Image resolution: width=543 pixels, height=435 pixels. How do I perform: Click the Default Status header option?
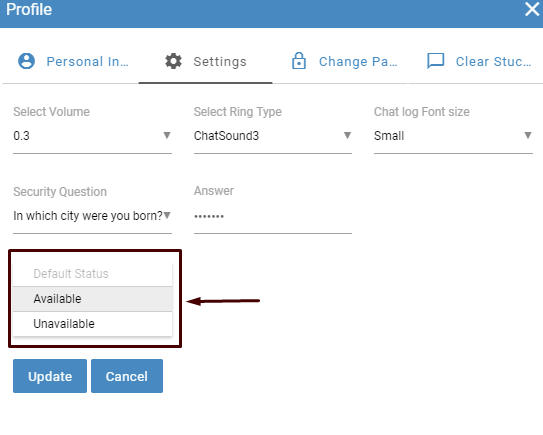pyautogui.click(x=92, y=274)
